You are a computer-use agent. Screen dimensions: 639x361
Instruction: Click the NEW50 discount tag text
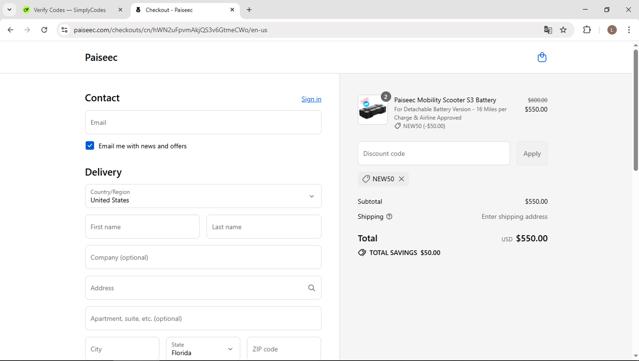point(383,179)
